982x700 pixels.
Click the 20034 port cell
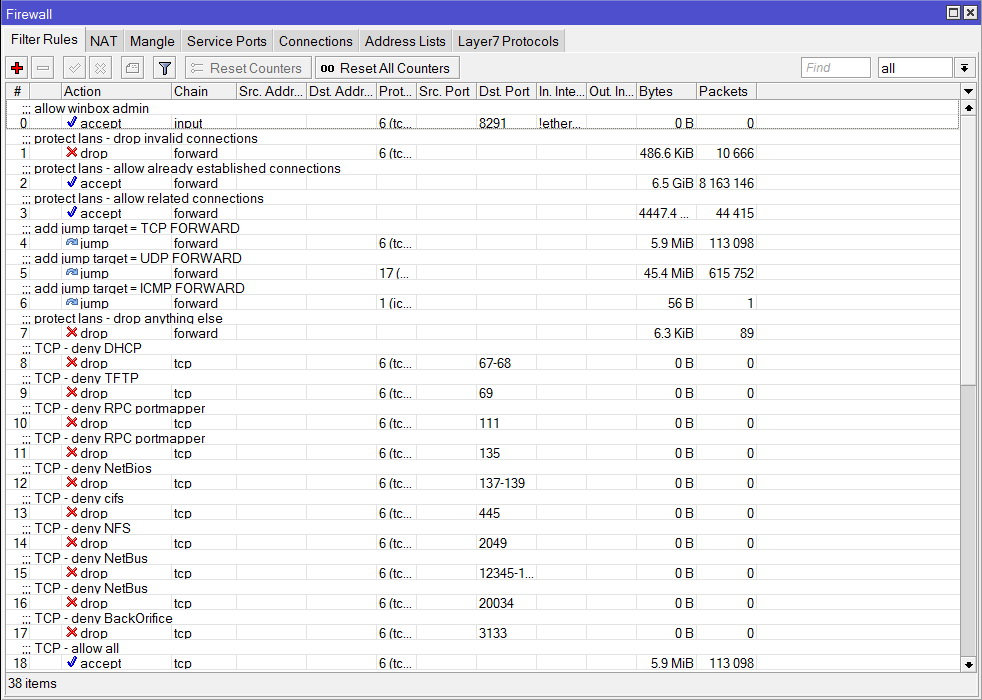click(x=506, y=604)
